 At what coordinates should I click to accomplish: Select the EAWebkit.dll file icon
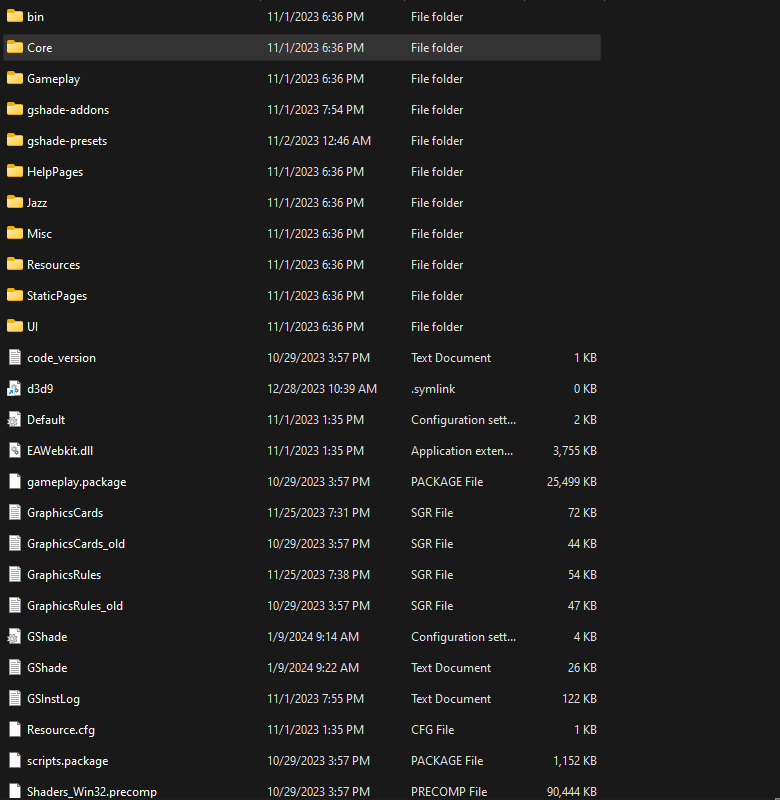(x=15, y=451)
